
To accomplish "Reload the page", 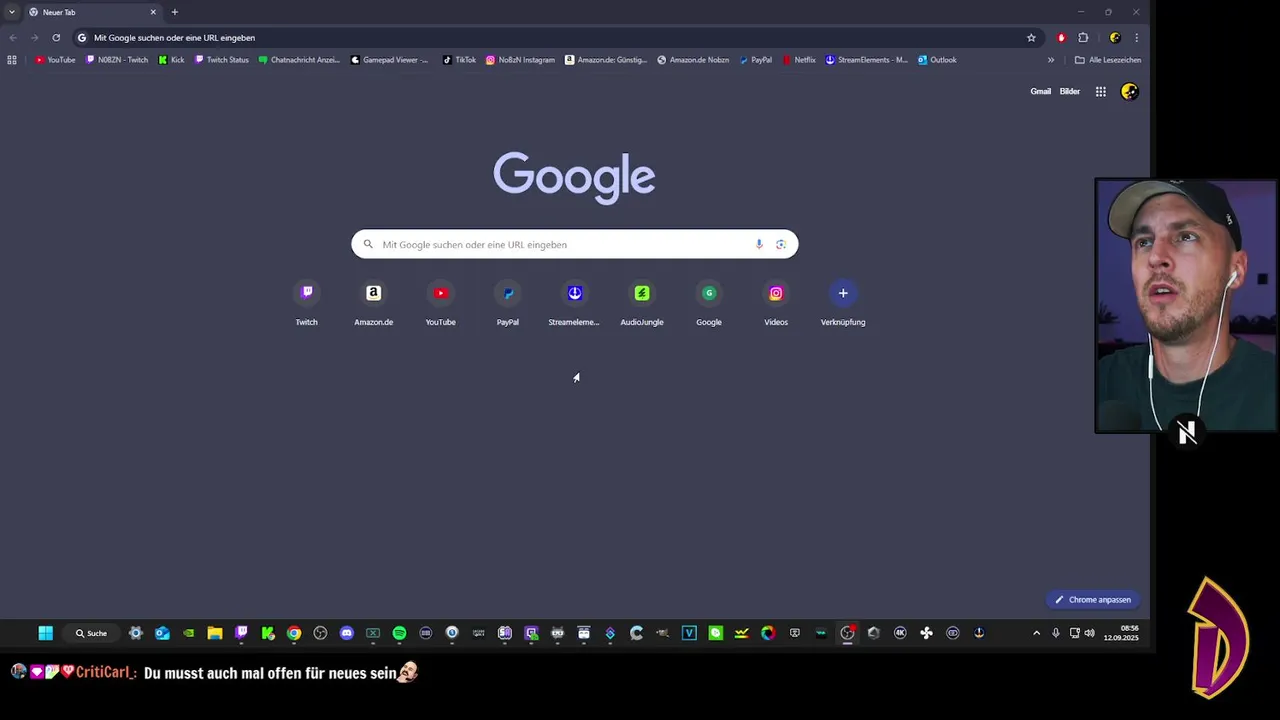I will click(56, 38).
